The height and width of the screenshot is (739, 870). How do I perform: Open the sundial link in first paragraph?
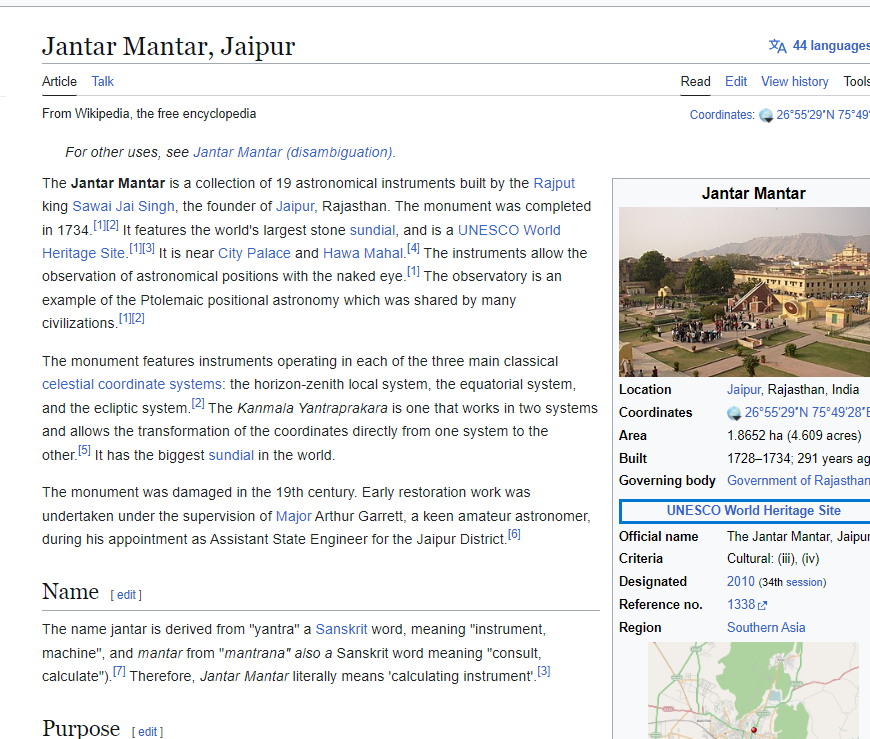point(372,230)
